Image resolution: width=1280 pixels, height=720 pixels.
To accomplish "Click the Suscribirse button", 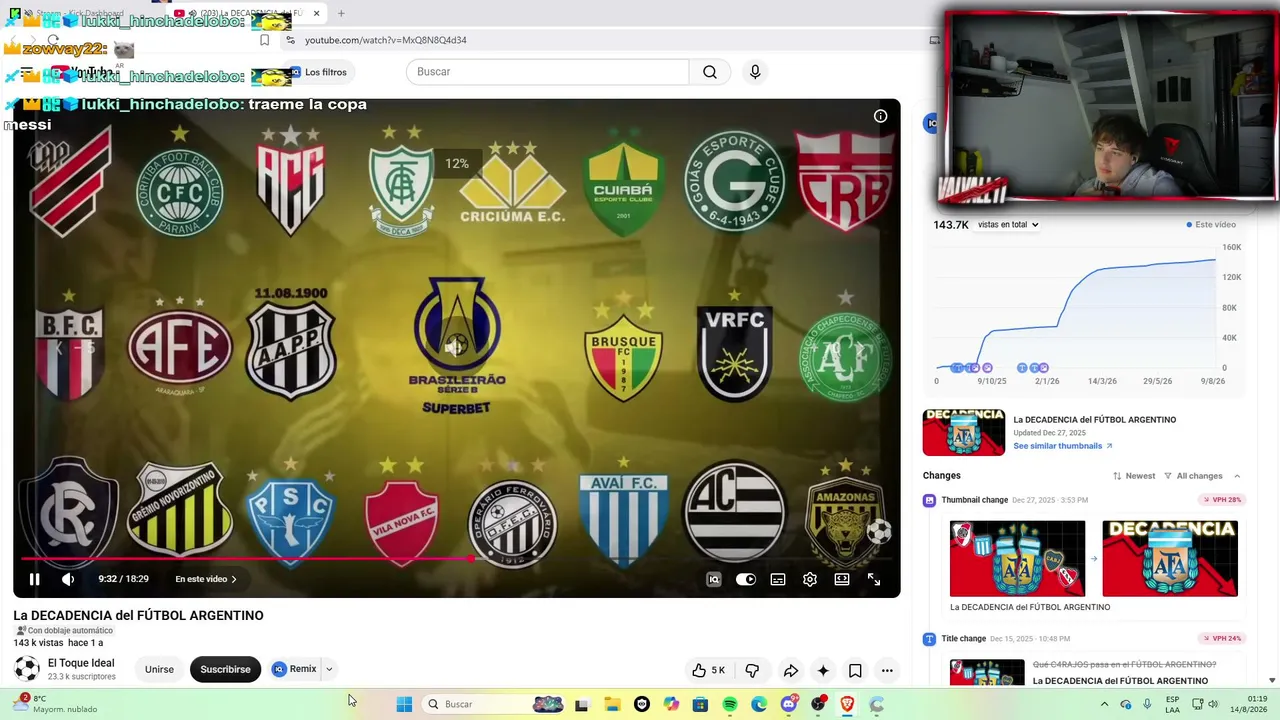I will pos(225,669).
